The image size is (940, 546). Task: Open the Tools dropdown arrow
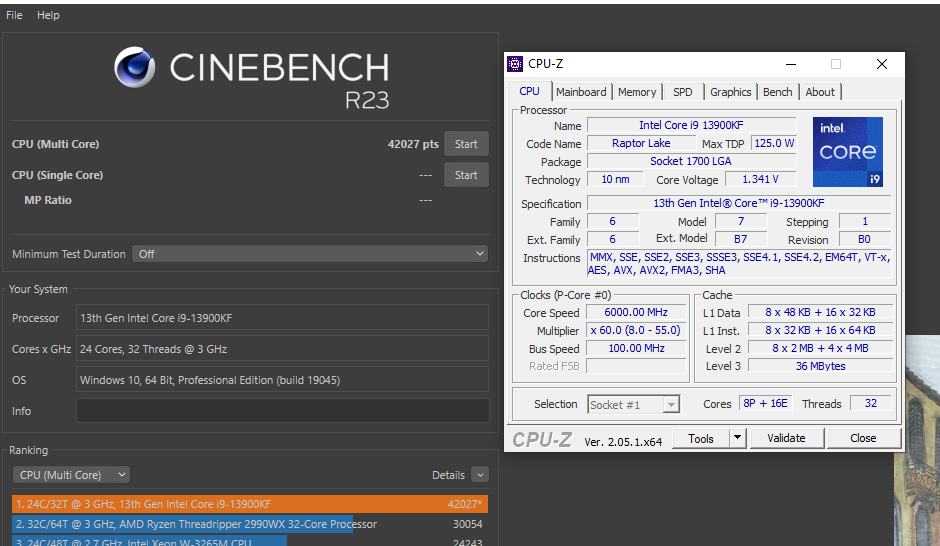[x=737, y=439]
